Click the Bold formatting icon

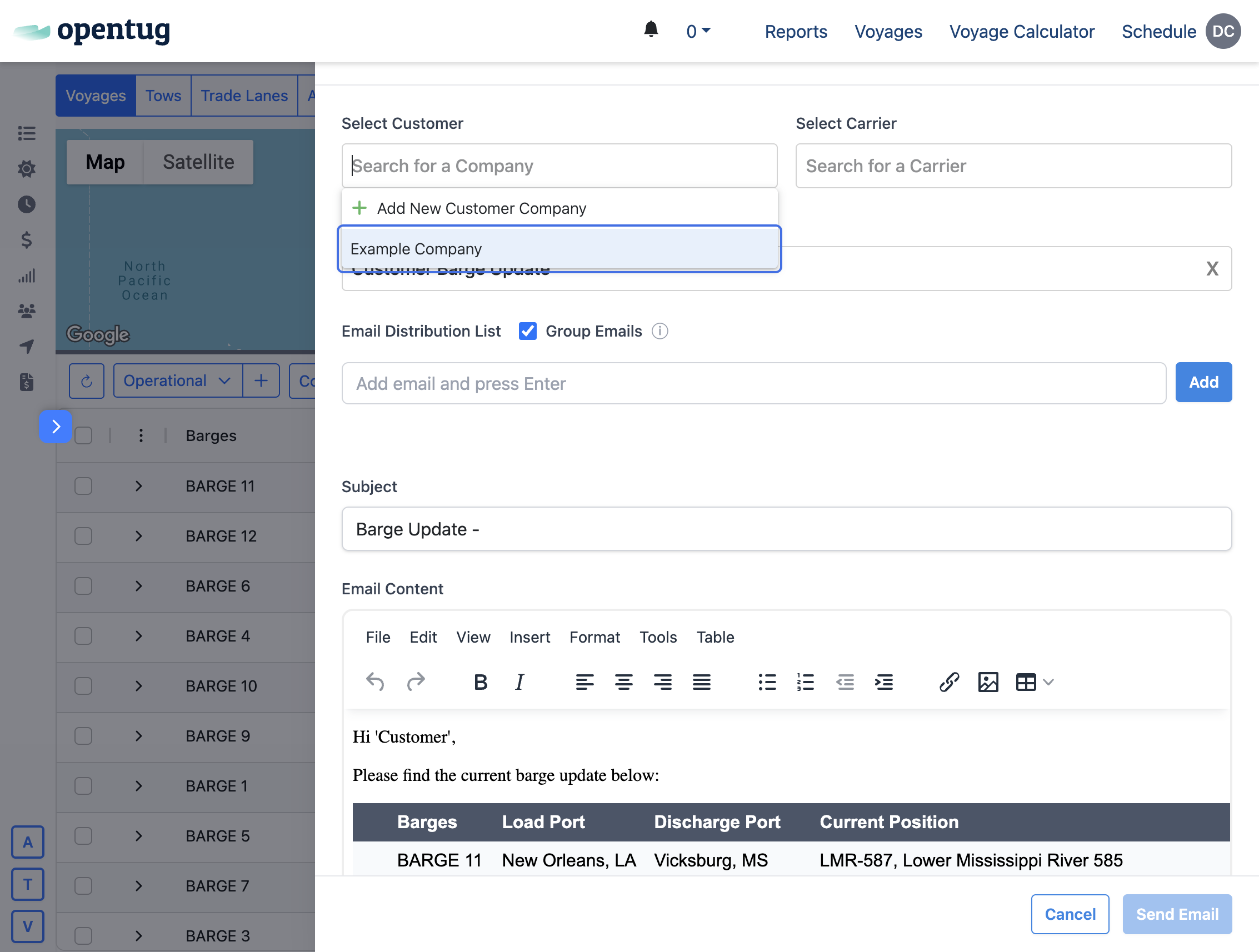pyautogui.click(x=480, y=681)
